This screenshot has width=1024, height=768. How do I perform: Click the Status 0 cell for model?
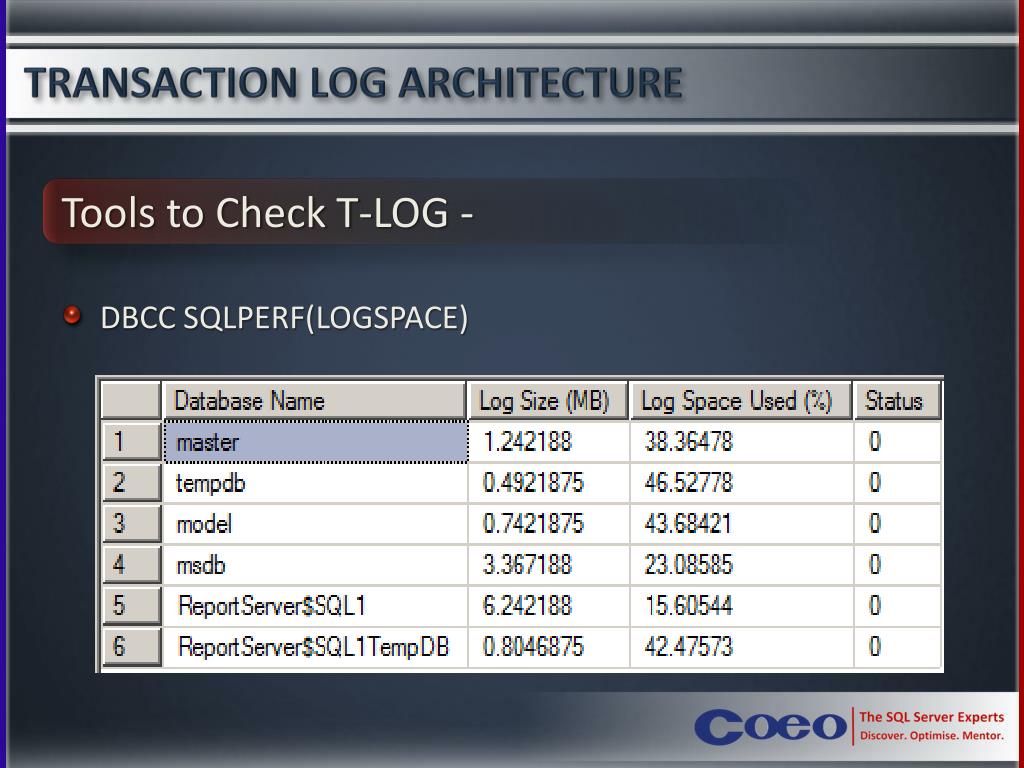coord(898,524)
